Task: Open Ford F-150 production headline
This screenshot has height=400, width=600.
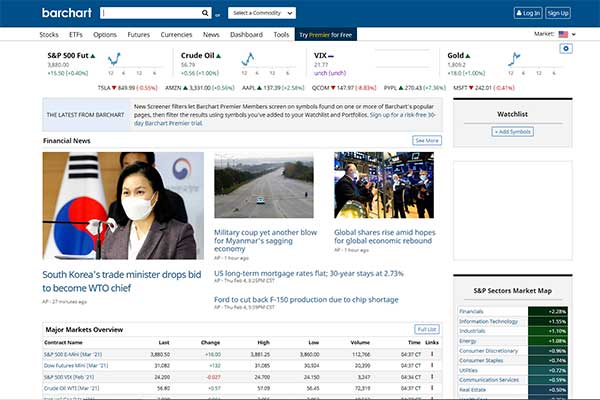Action: click(306, 299)
